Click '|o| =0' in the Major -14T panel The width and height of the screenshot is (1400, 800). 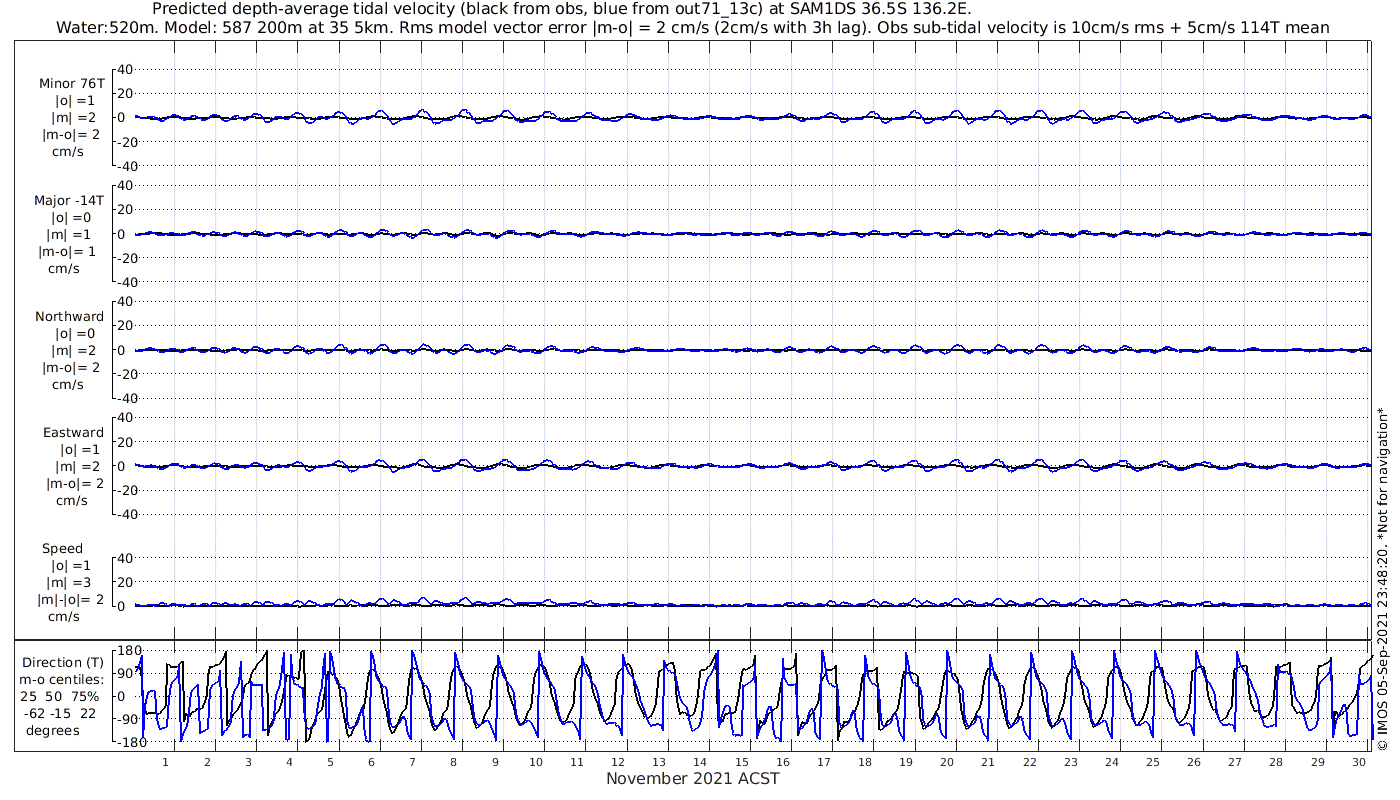pyautogui.click(x=73, y=217)
